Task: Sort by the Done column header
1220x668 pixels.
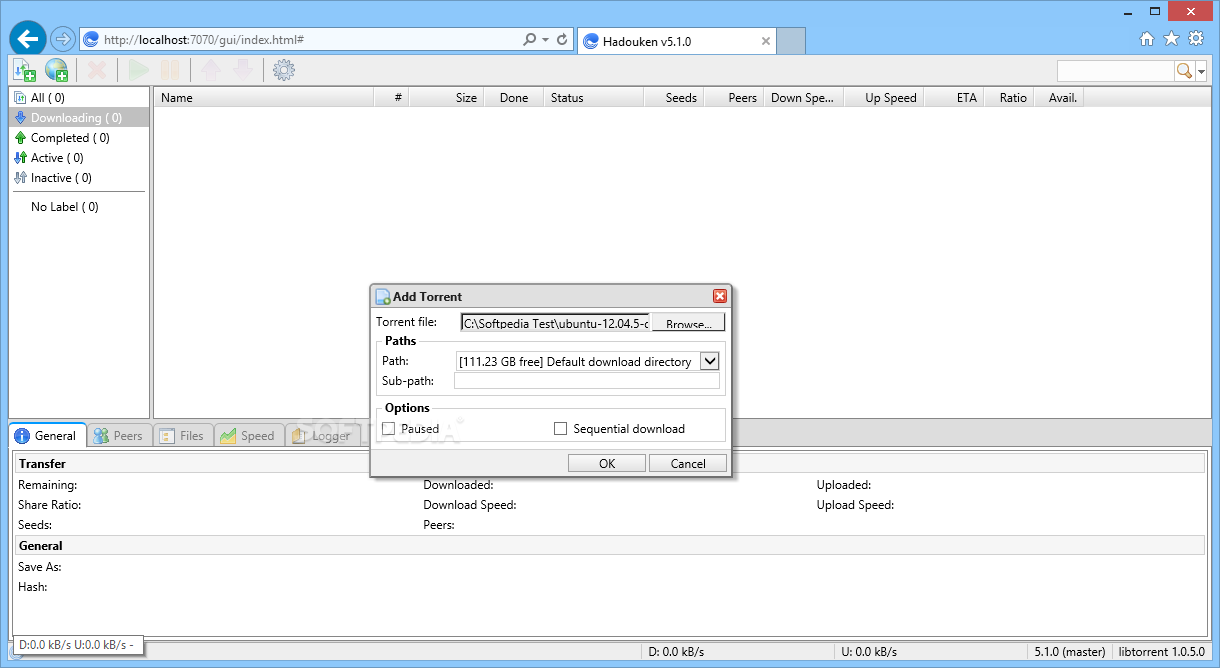Action: pyautogui.click(x=514, y=98)
